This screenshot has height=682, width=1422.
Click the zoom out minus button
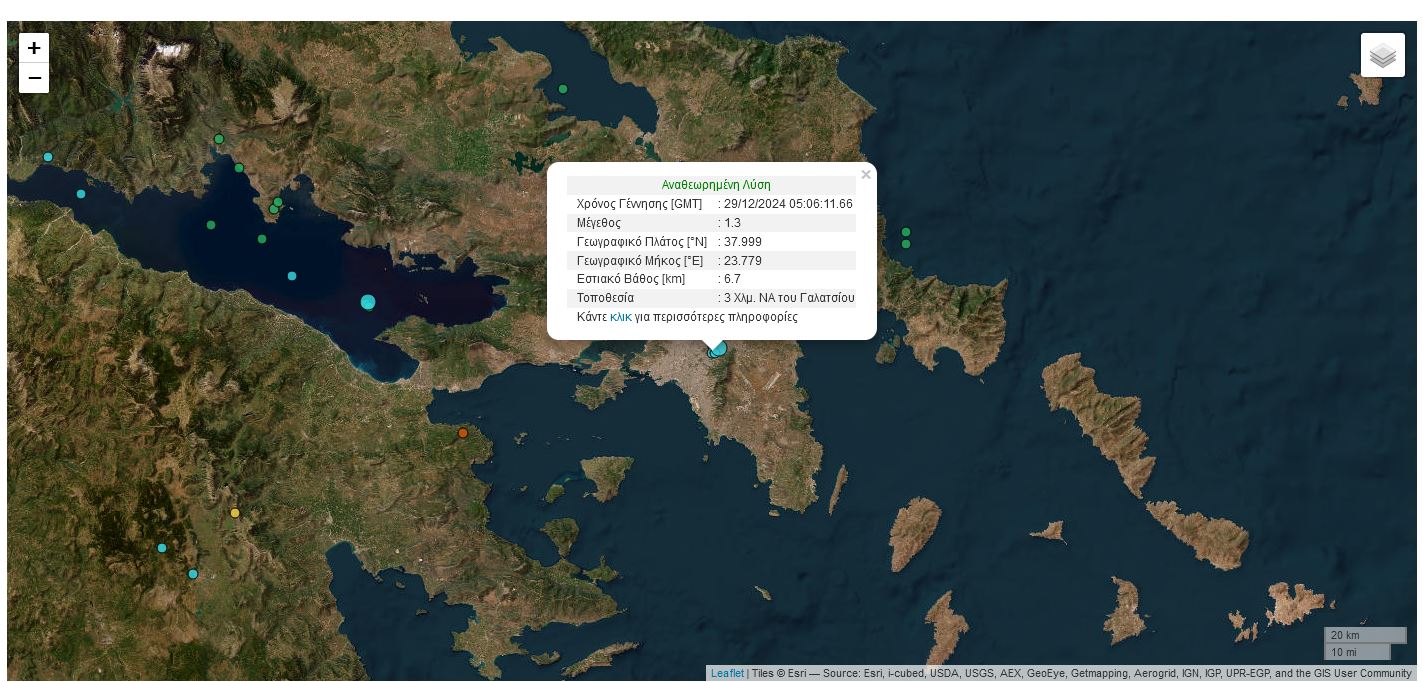pos(34,78)
